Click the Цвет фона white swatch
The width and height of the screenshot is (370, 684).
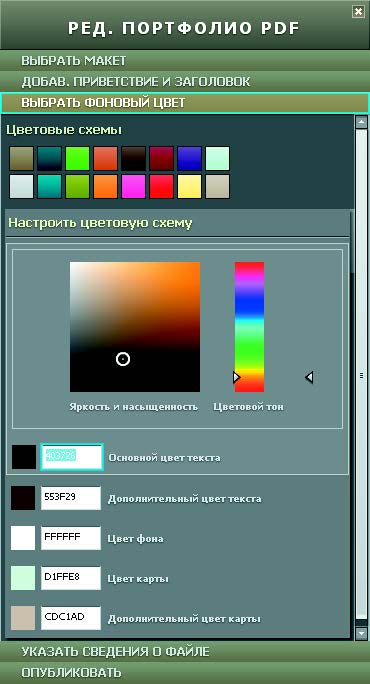(x=23, y=538)
